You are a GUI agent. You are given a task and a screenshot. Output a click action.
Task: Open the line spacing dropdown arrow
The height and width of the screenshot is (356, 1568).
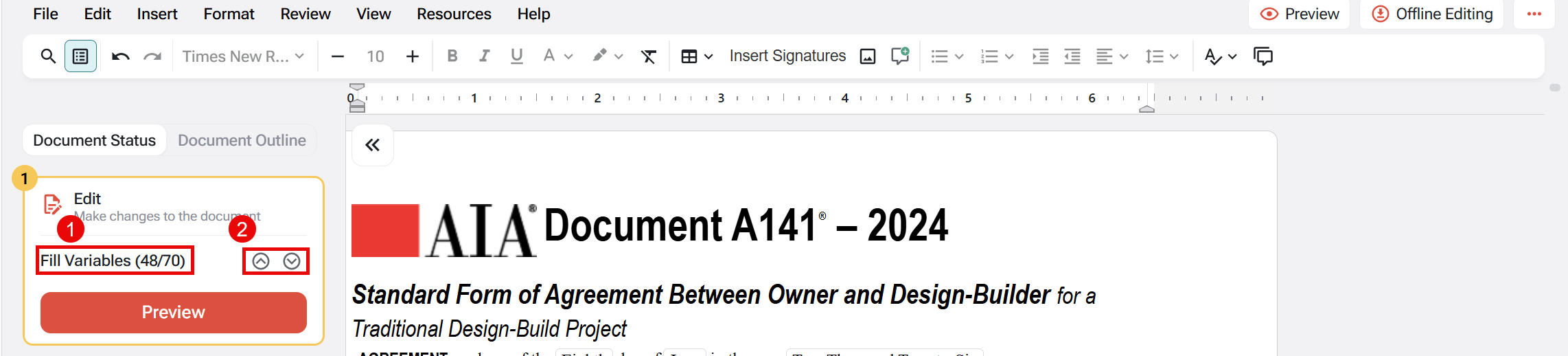pyautogui.click(x=1174, y=56)
